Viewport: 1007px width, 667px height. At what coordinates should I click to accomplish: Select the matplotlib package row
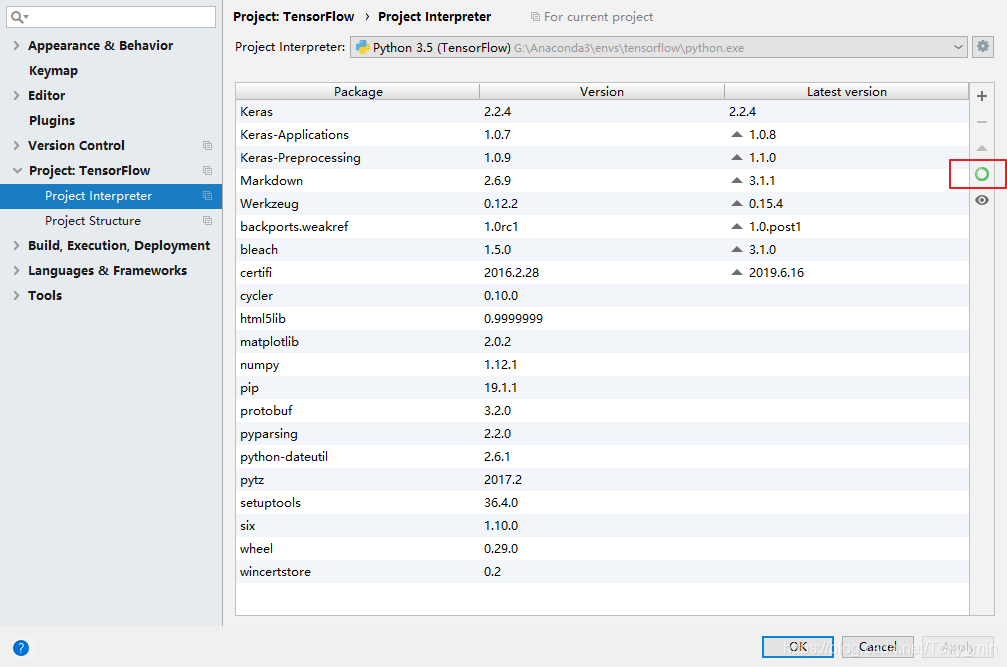(602, 342)
